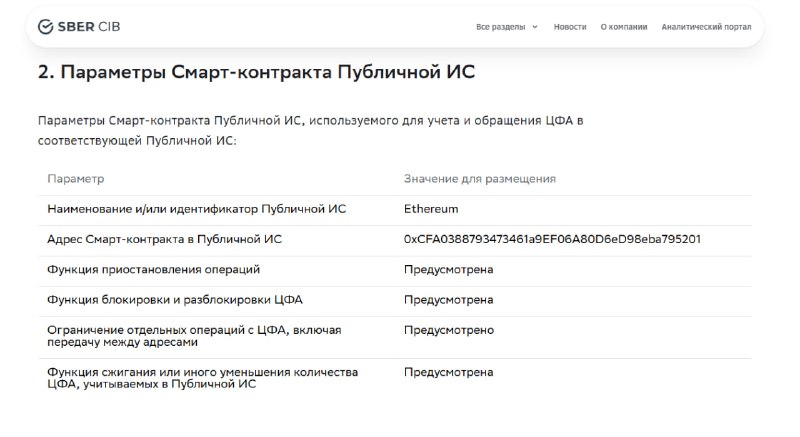Open the Новости menu item
Image resolution: width=800 pixels, height=437 pixels.
coord(570,27)
